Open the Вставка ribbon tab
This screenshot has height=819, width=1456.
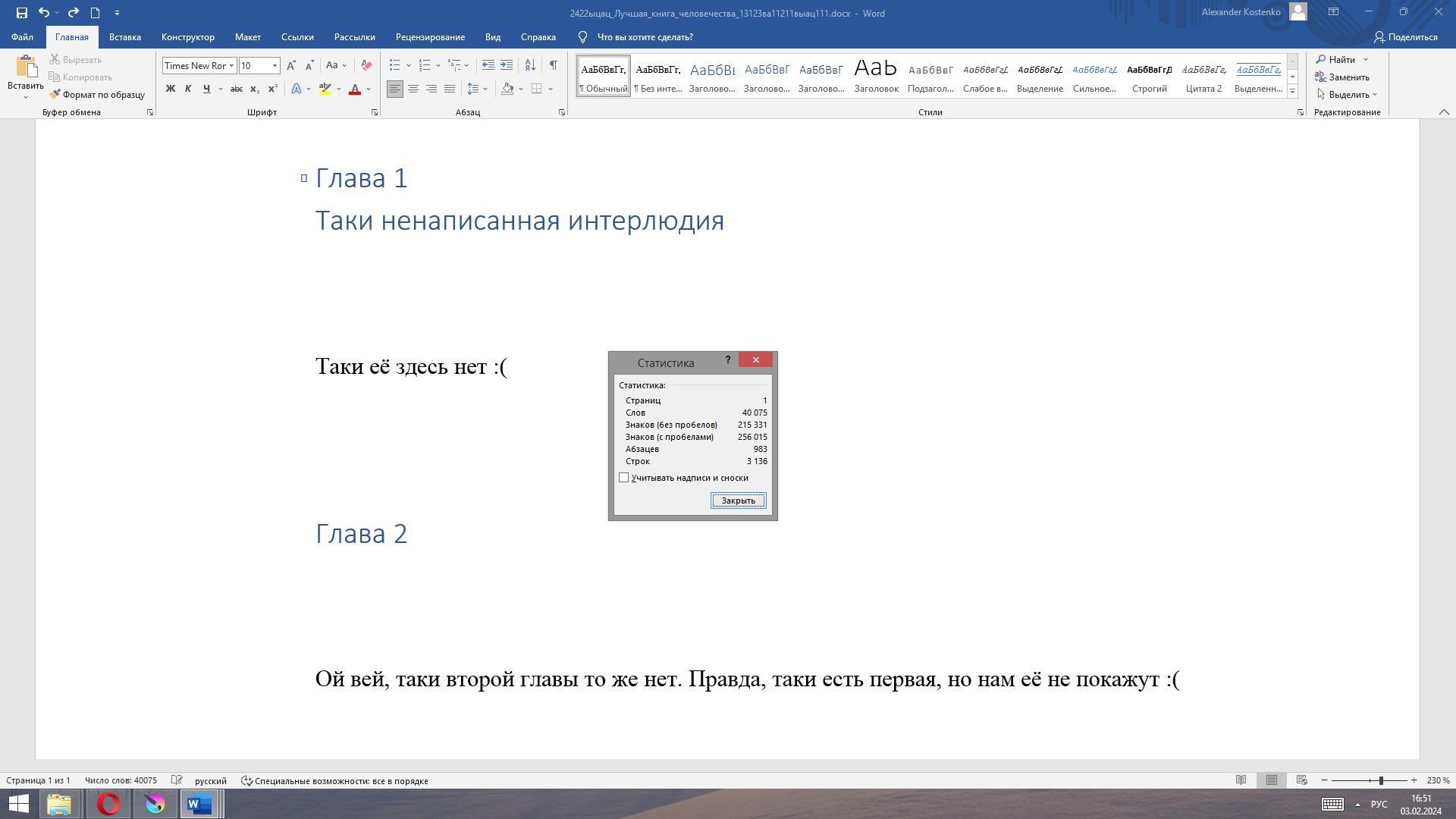pos(124,37)
